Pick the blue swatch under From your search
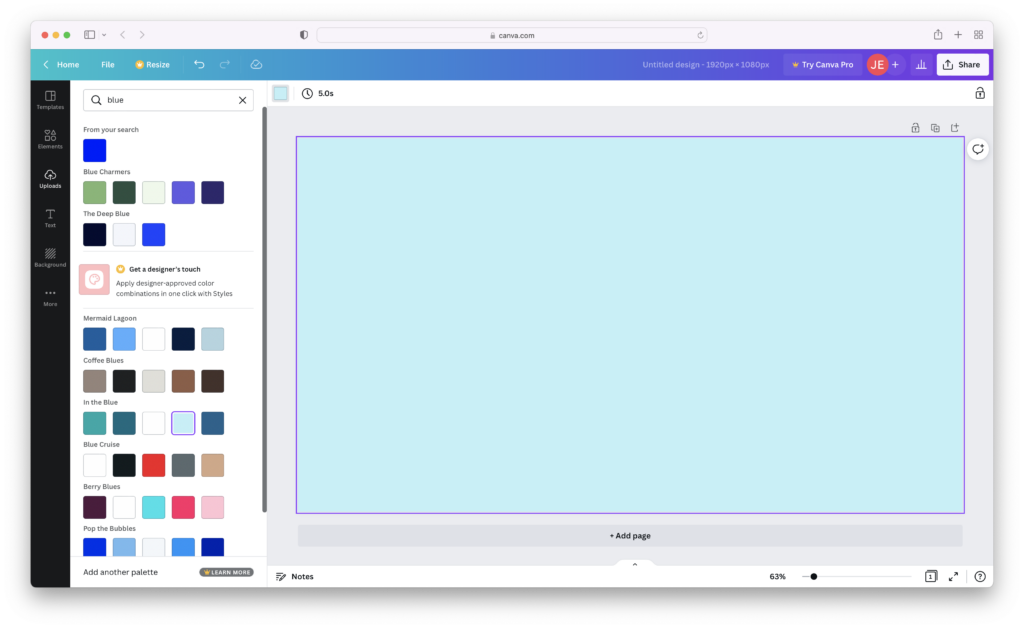Image resolution: width=1024 pixels, height=628 pixels. [95, 151]
